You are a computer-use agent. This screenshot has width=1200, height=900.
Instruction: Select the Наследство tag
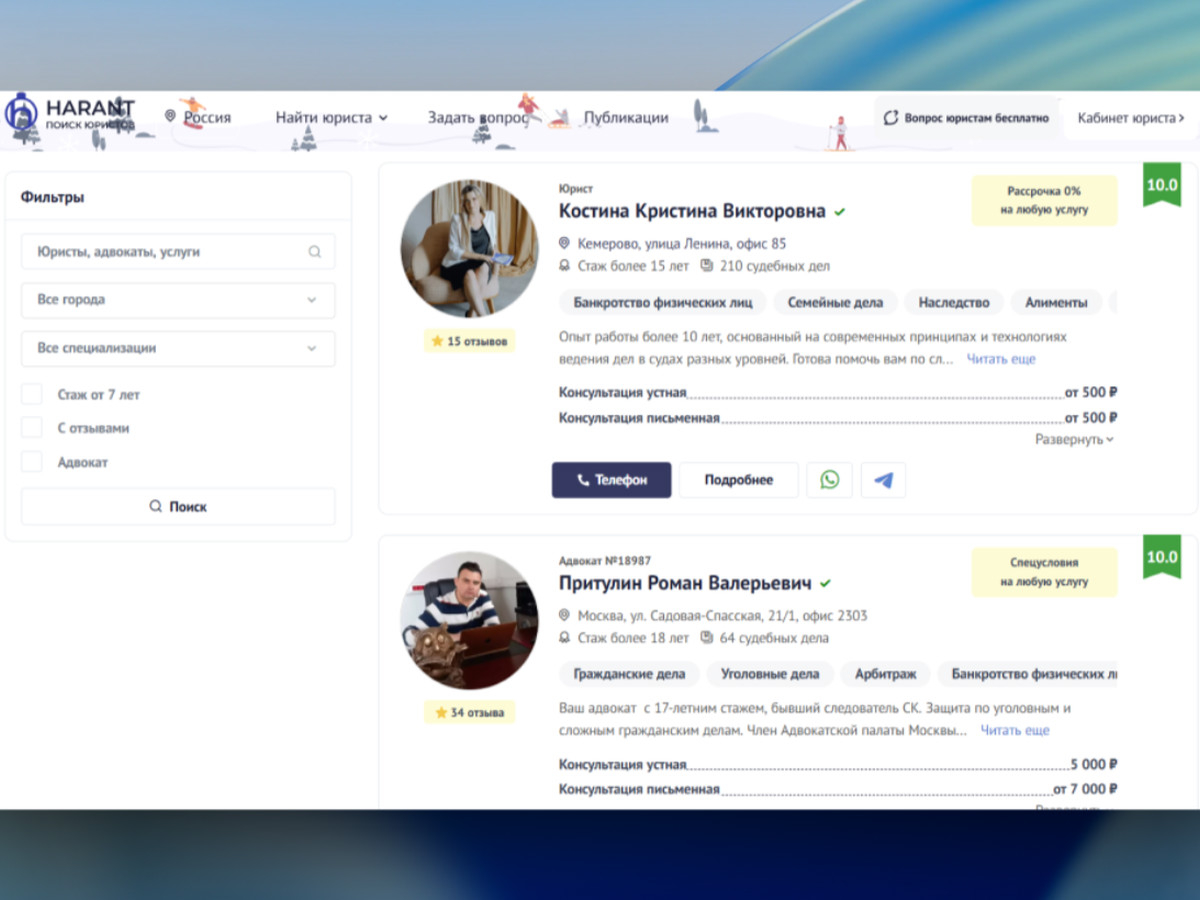tap(954, 302)
